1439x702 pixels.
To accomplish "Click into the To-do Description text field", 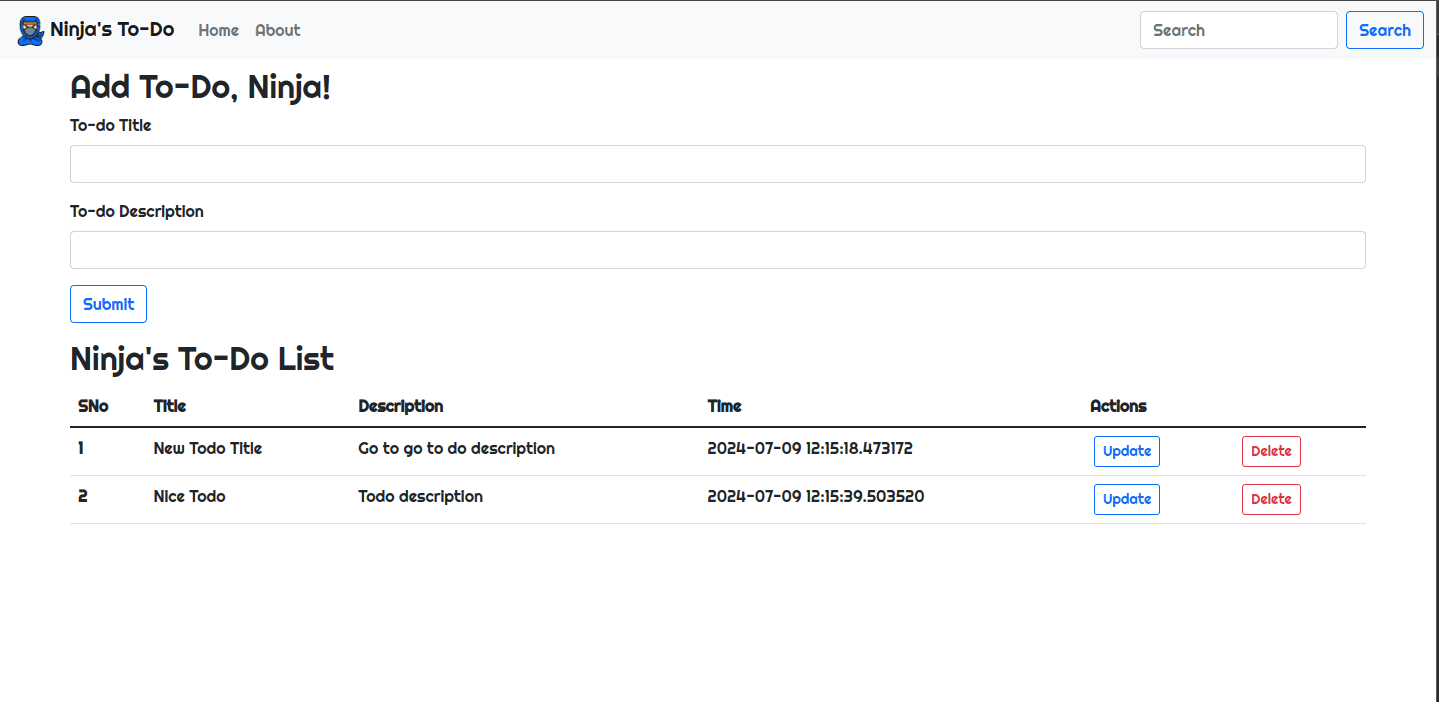I will click(x=717, y=250).
